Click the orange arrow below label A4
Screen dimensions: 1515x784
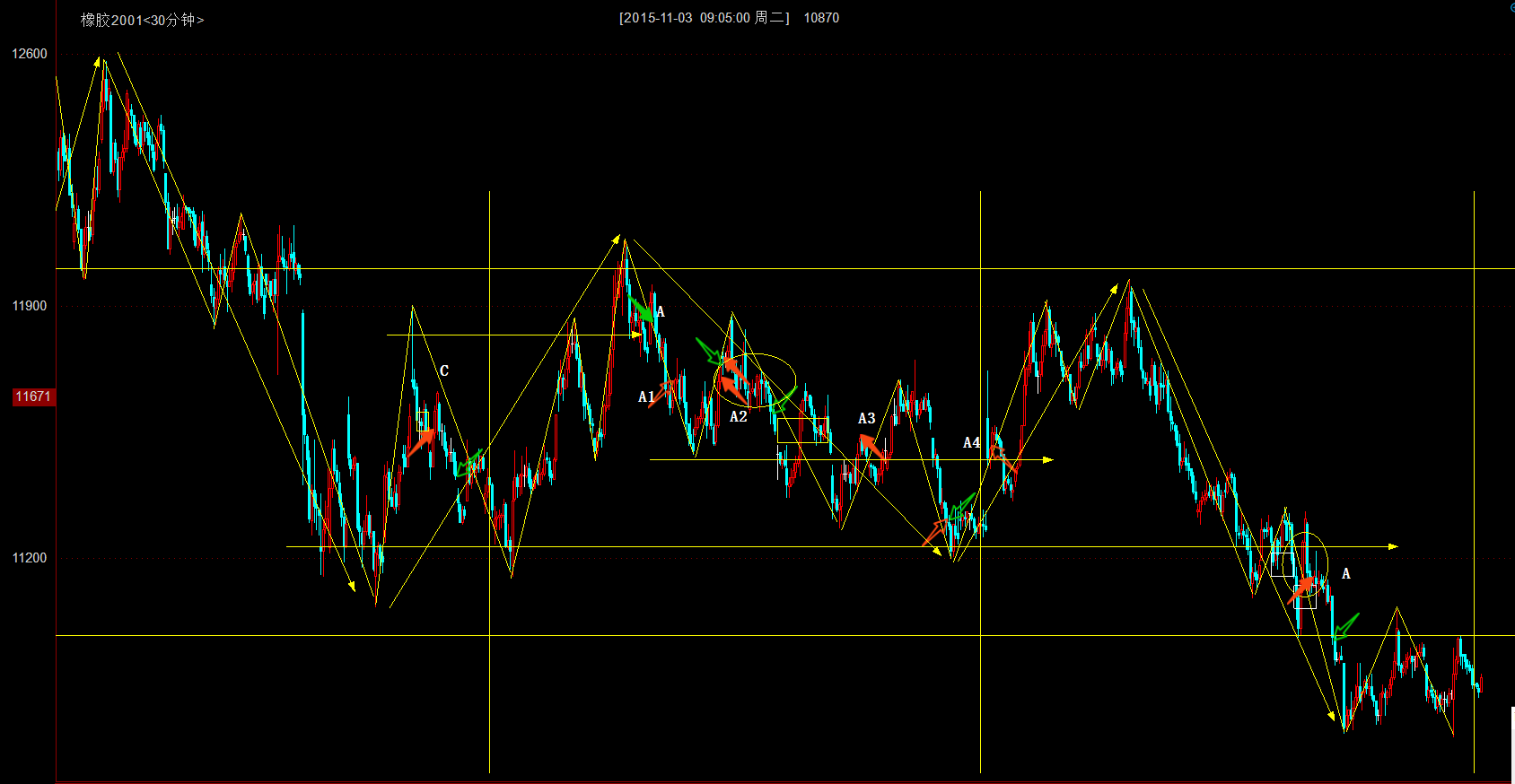1003,458
